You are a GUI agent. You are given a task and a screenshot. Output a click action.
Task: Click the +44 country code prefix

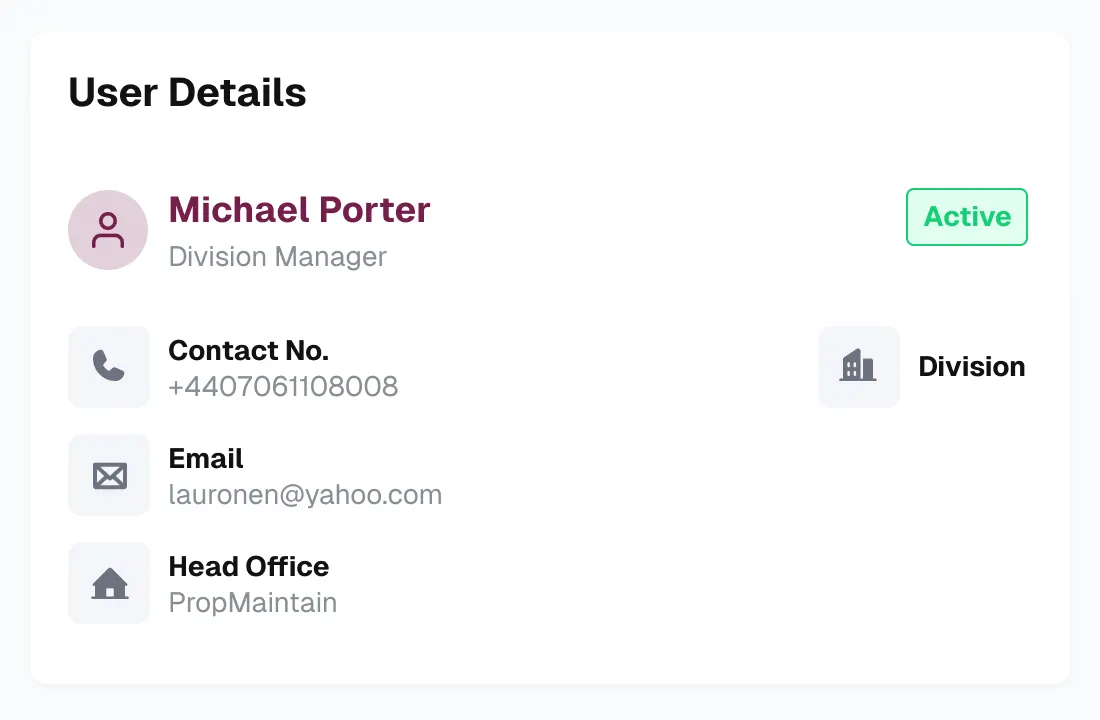click(187, 386)
